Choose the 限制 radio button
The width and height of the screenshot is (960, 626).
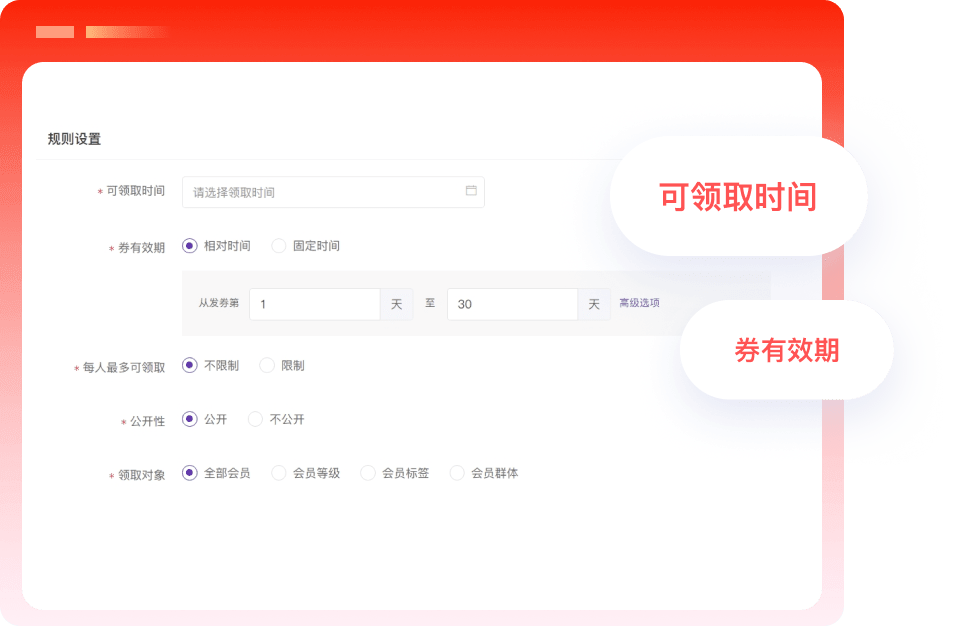tap(267, 366)
